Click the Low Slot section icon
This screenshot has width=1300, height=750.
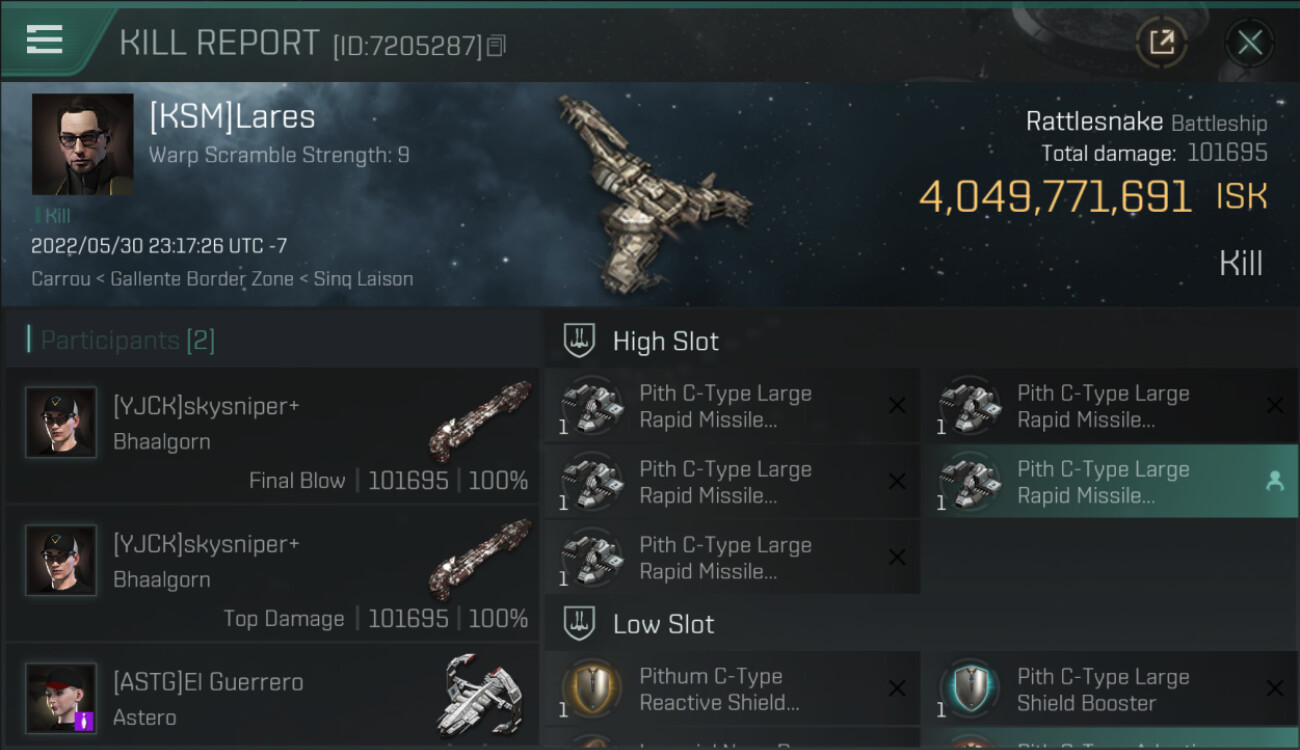pyautogui.click(x=579, y=624)
